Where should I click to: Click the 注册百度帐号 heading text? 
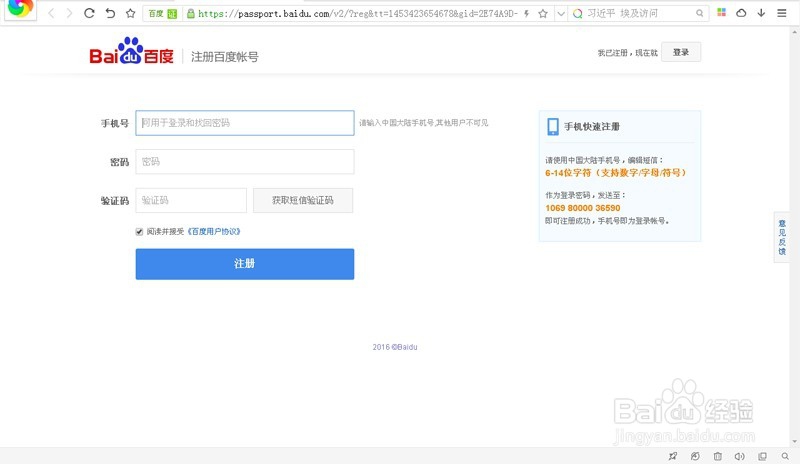[224, 57]
